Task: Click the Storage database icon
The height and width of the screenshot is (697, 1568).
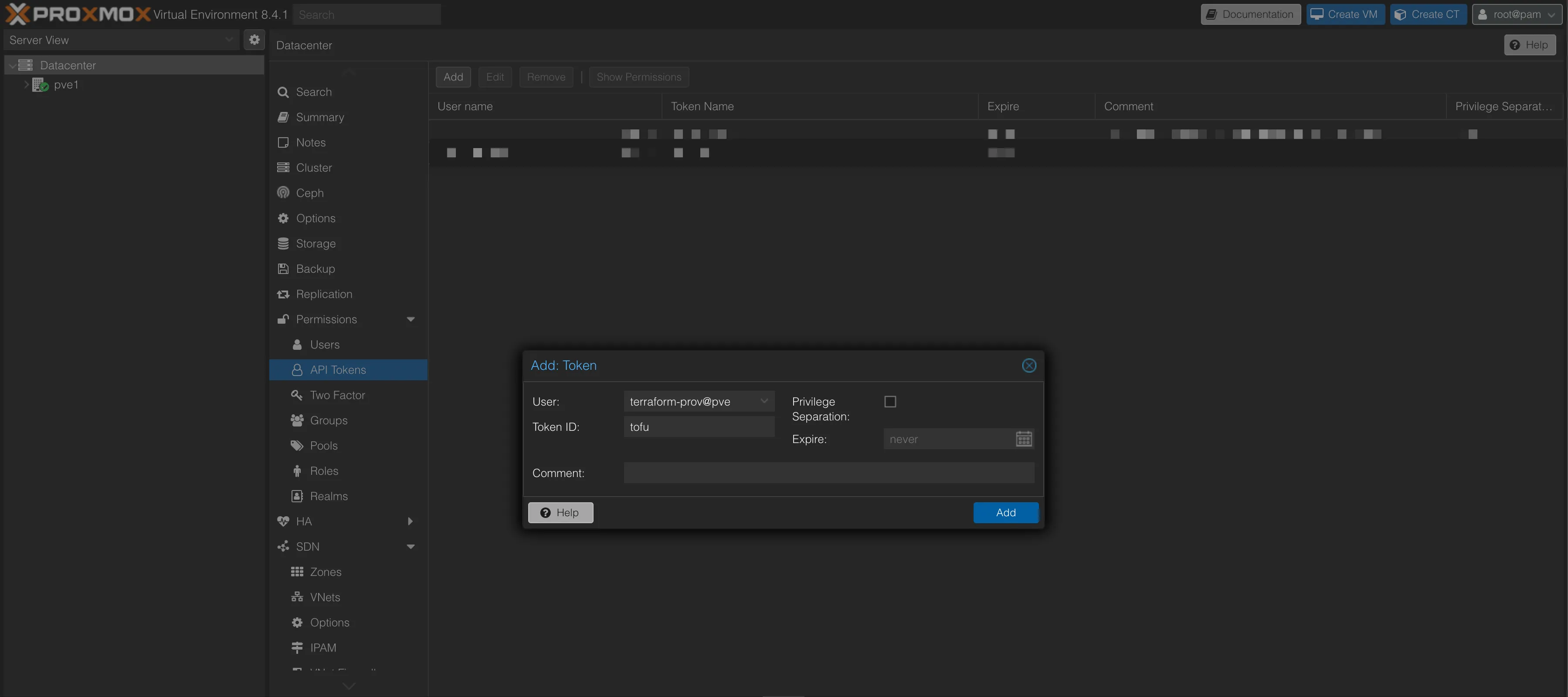Action: pyautogui.click(x=283, y=243)
